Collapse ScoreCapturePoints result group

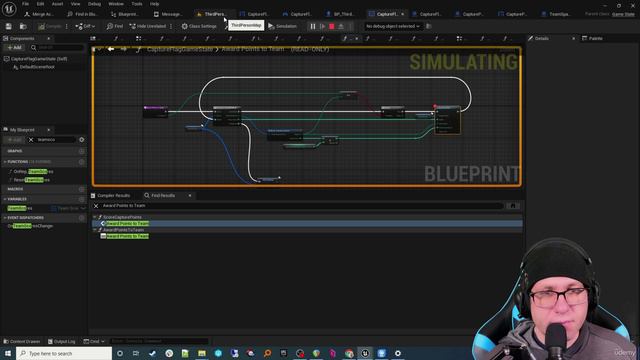pyautogui.click(x=95, y=217)
